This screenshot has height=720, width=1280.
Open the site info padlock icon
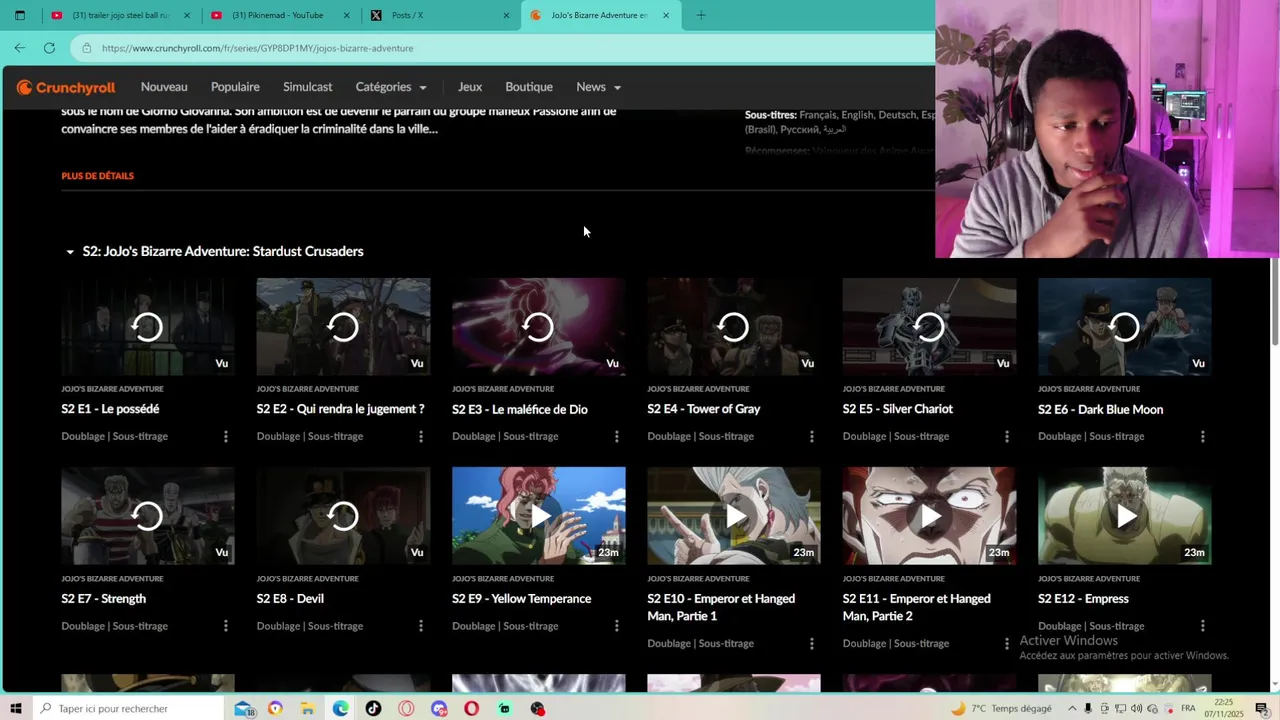coord(87,48)
